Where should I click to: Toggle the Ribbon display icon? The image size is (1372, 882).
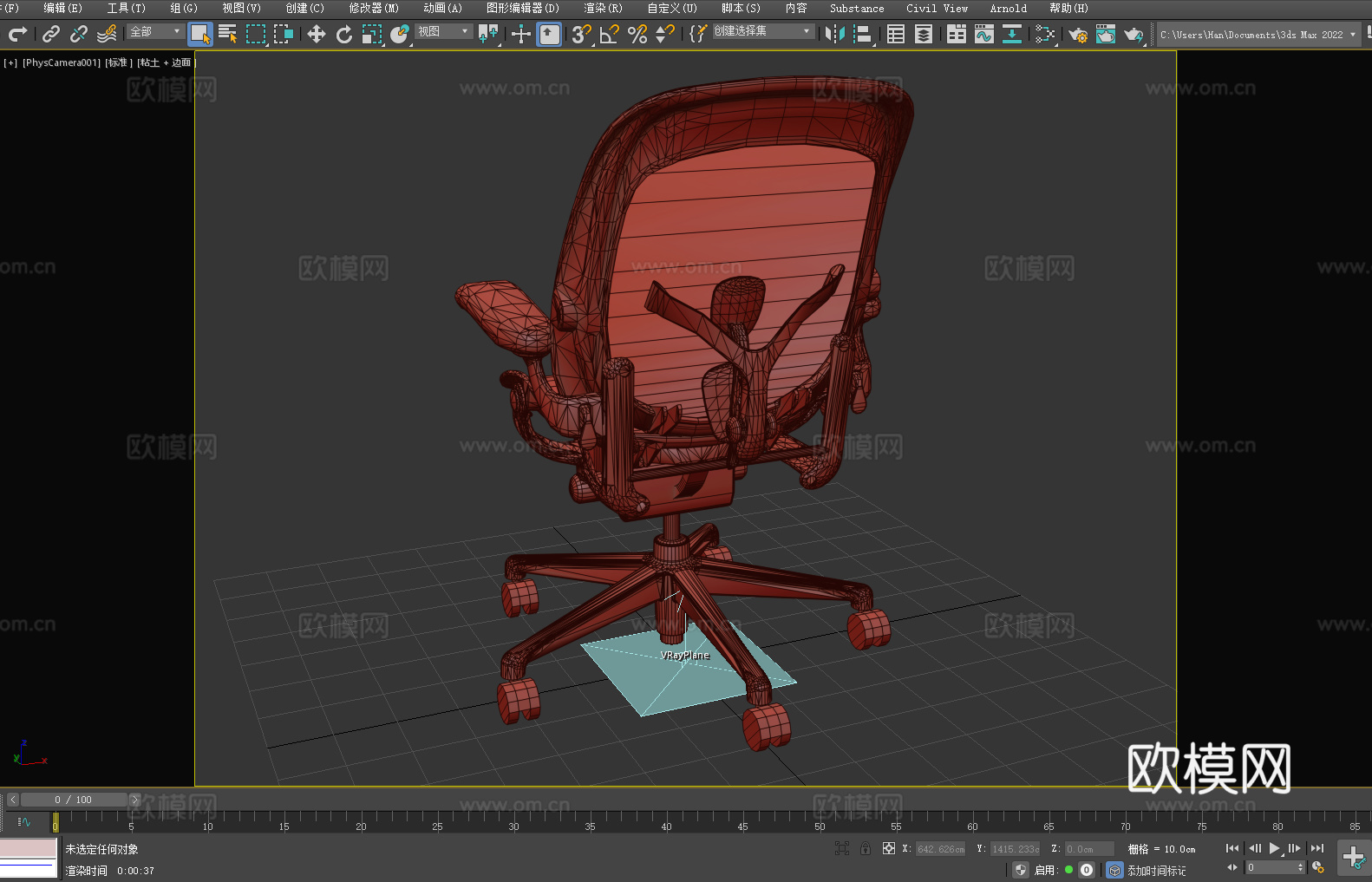[x=957, y=34]
